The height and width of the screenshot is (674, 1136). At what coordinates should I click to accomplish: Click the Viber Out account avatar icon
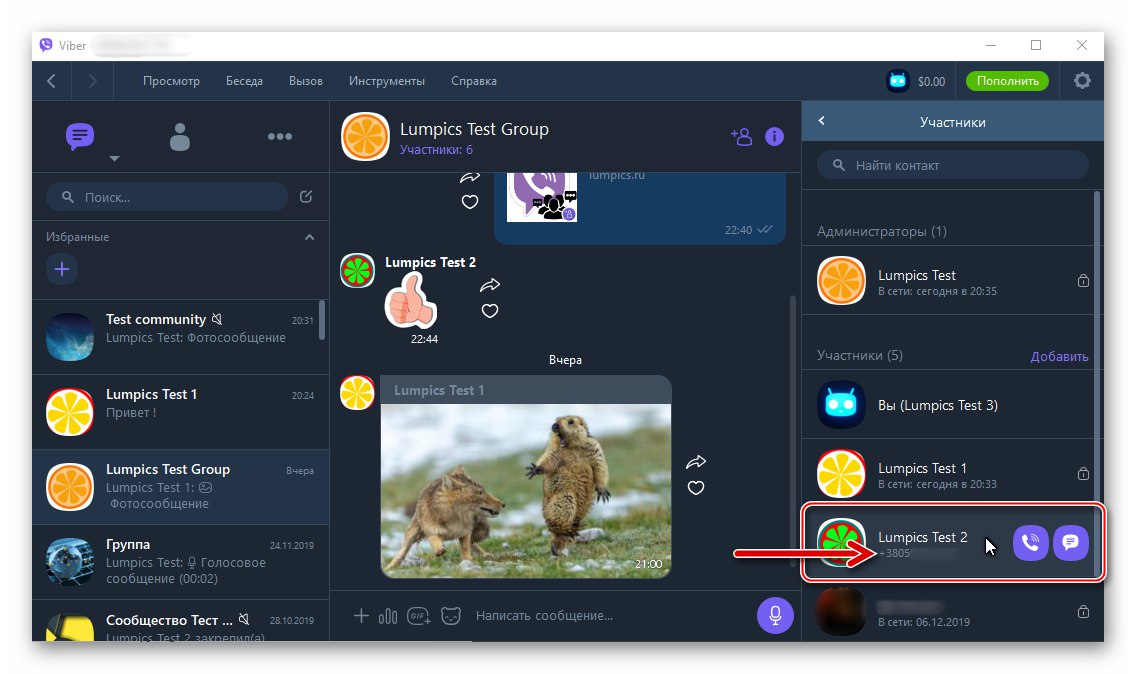pyautogui.click(x=898, y=80)
